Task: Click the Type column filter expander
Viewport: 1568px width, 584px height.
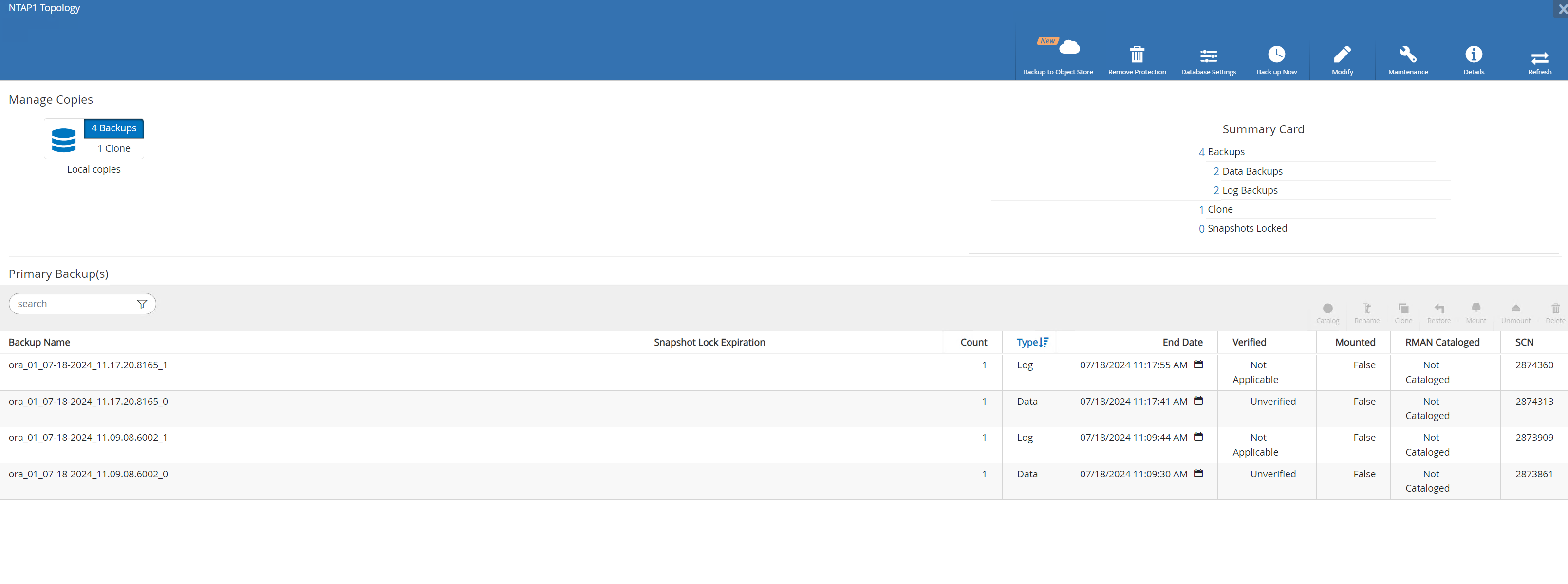Action: 1043,342
